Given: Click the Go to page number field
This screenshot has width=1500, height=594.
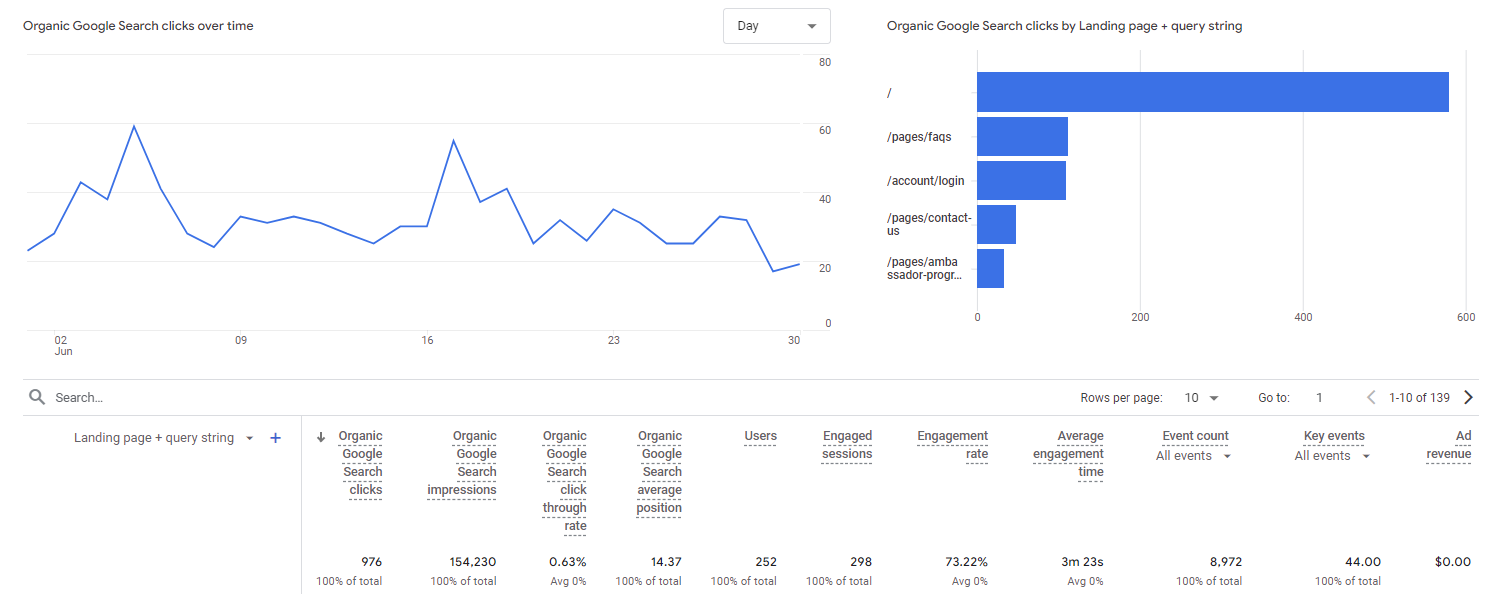Looking at the screenshot, I should 1319,398.
